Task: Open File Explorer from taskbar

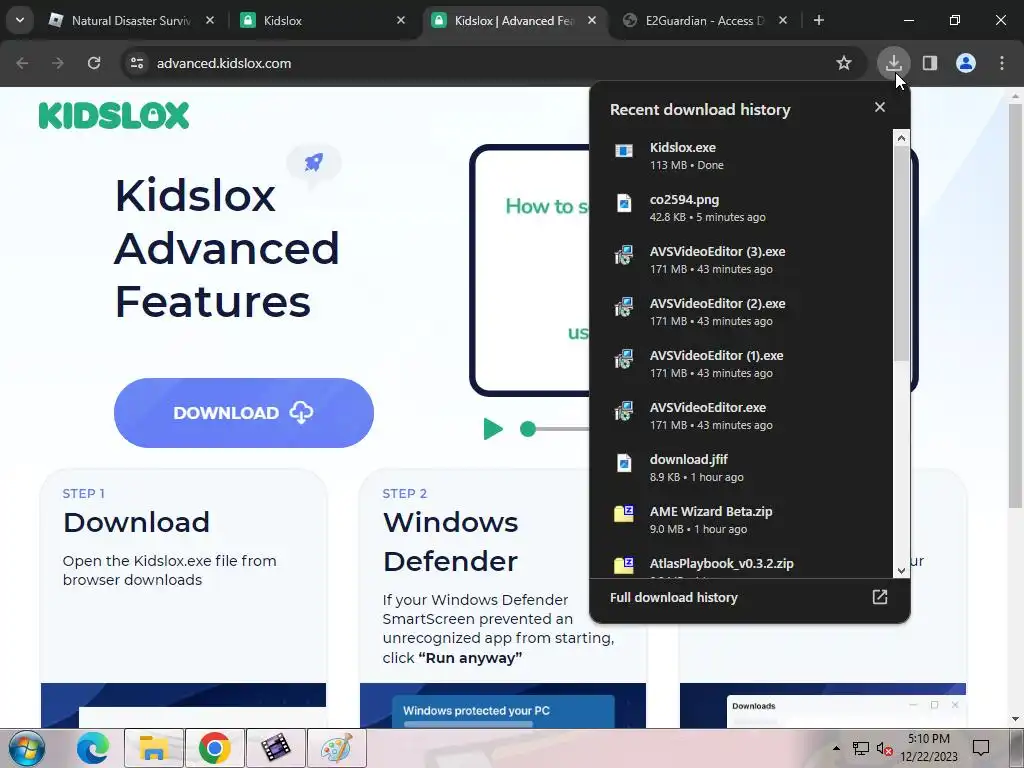Action: (x=153, y=748)
